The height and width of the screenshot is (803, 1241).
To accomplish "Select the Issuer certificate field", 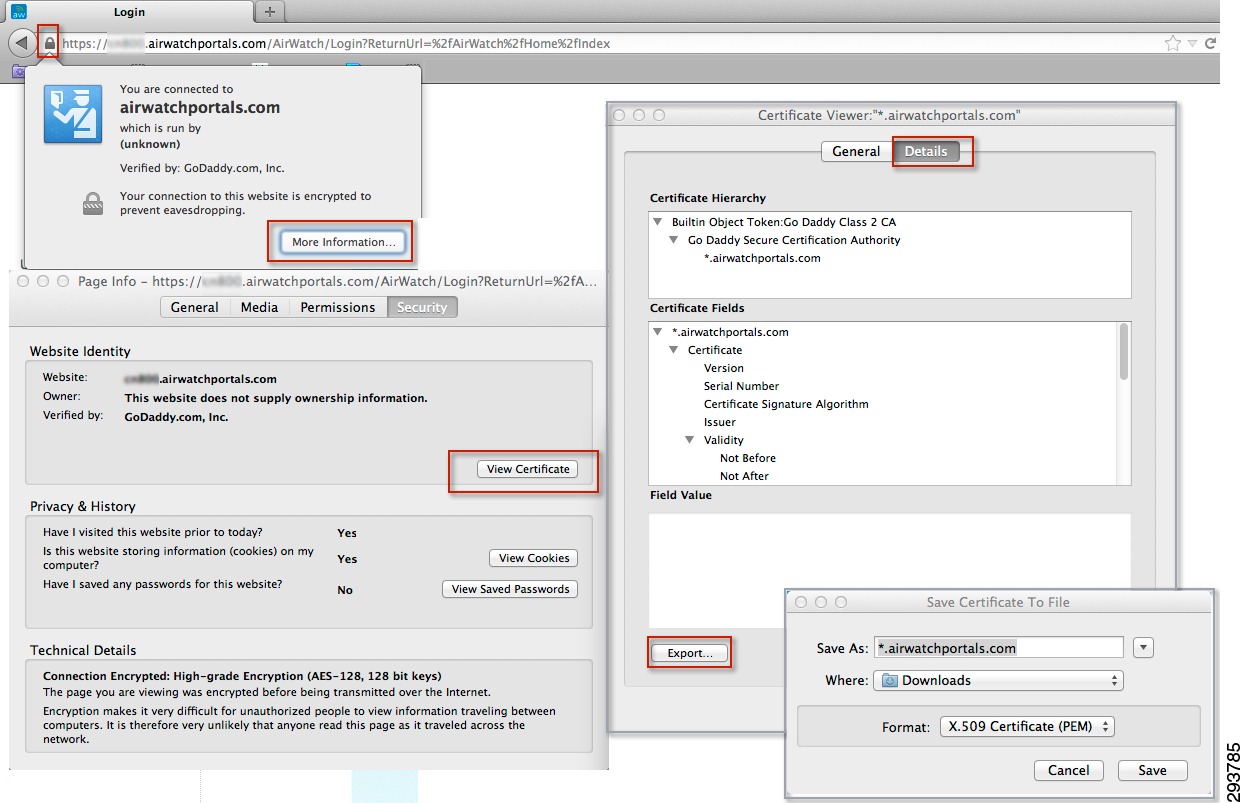I will [x=720, y=422].
